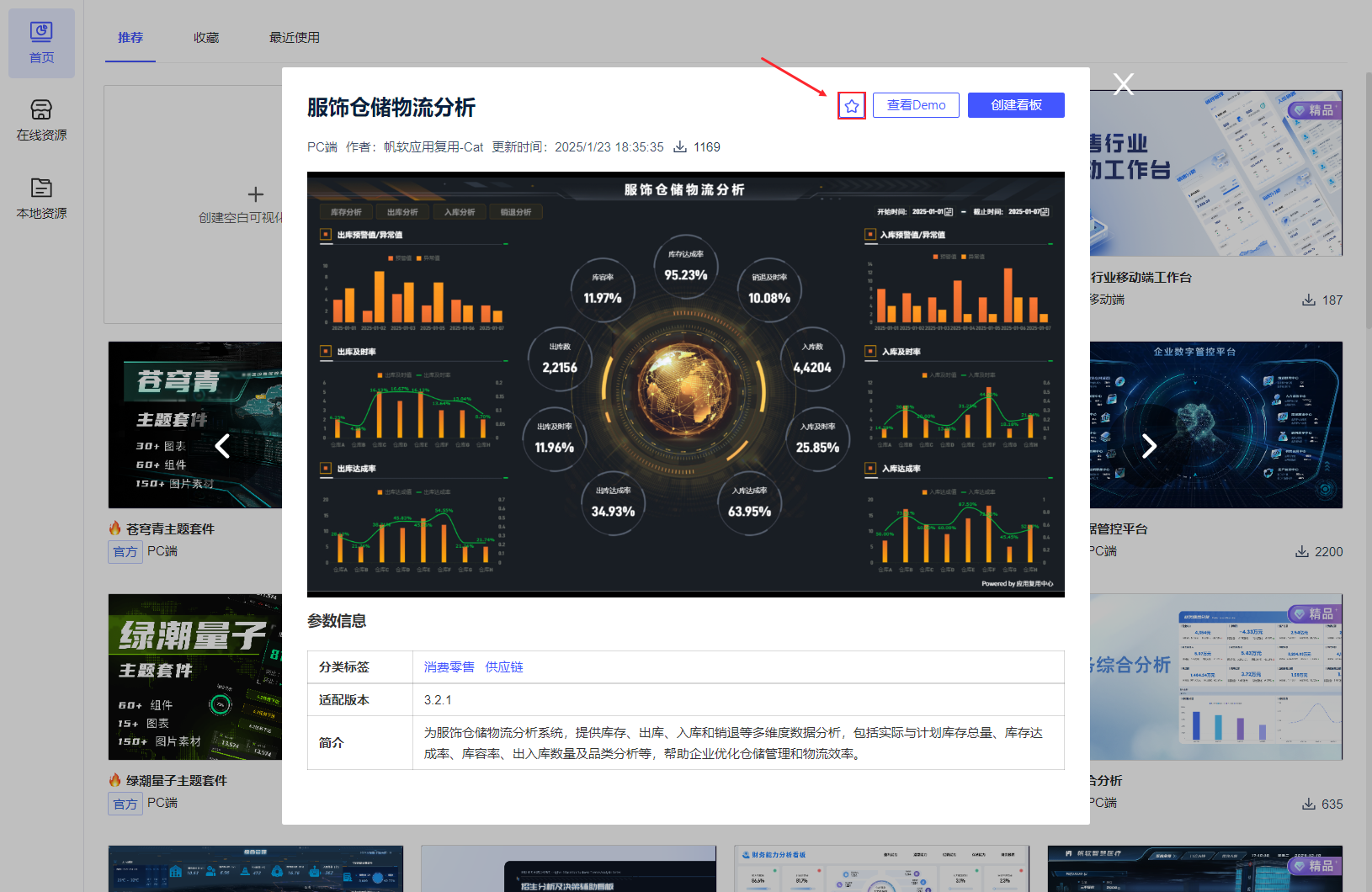Viewport: 1372px width, 892px height.
Task: Click the 入库达成率 63.95% indicator
Action: click(x=749, y=503)
